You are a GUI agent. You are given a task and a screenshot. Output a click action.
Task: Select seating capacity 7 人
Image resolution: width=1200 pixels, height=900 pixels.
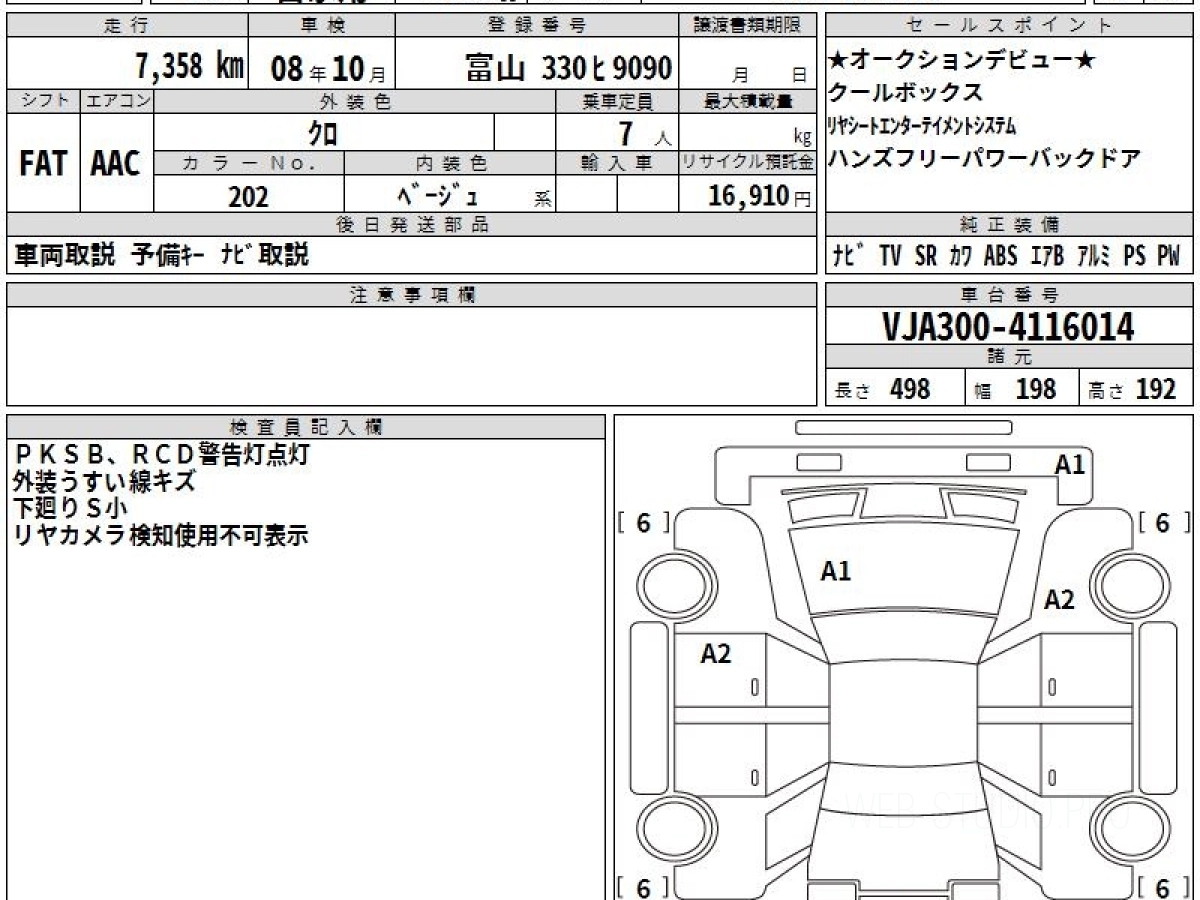pos(644,133)
